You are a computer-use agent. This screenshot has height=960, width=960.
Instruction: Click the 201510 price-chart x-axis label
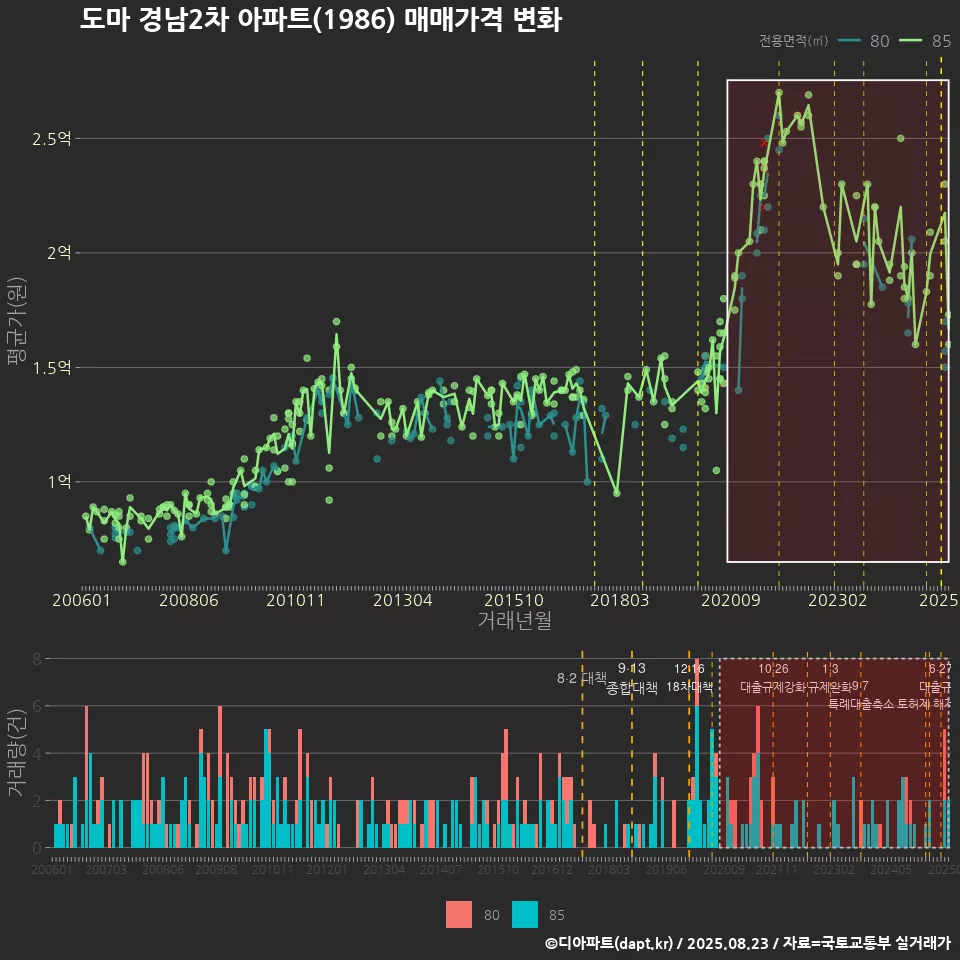click(x=514, y=600)
